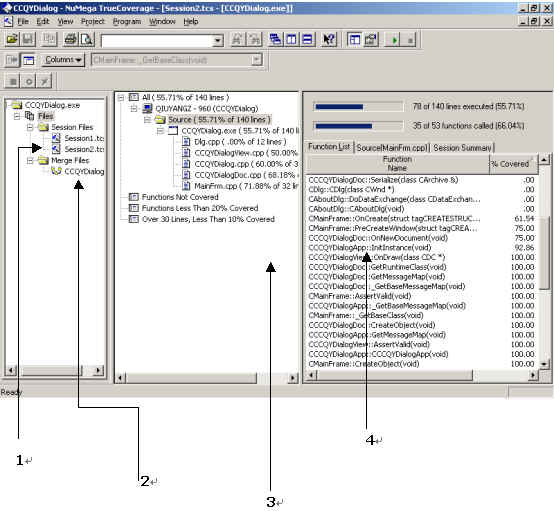Collapse the Source 55.71% folder node
This screenshot has width=554, height=511.
(x=147, y=120)
